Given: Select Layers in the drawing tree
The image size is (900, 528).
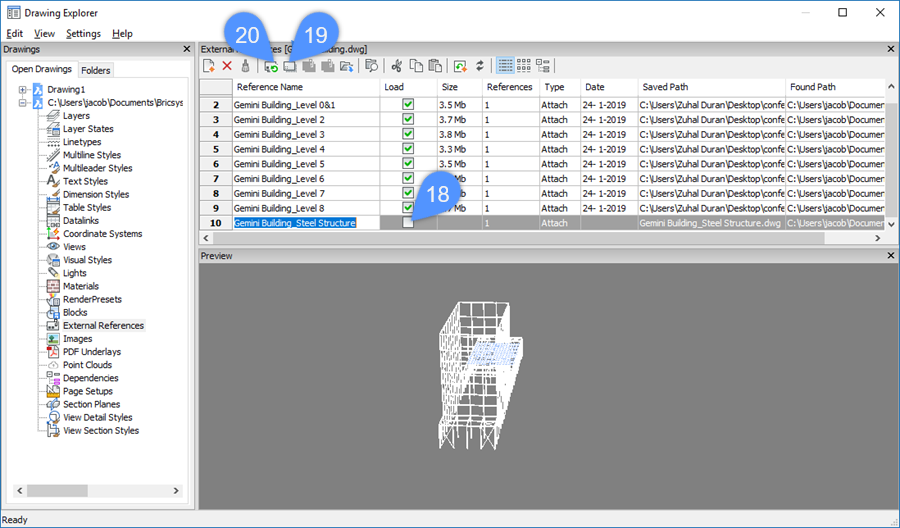Looking at the screenshot, I should pos(76,116).
